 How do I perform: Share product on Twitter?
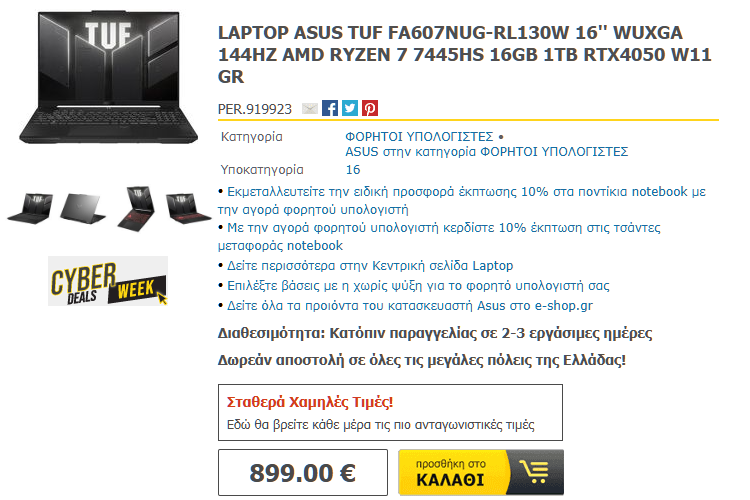(350, 109)
